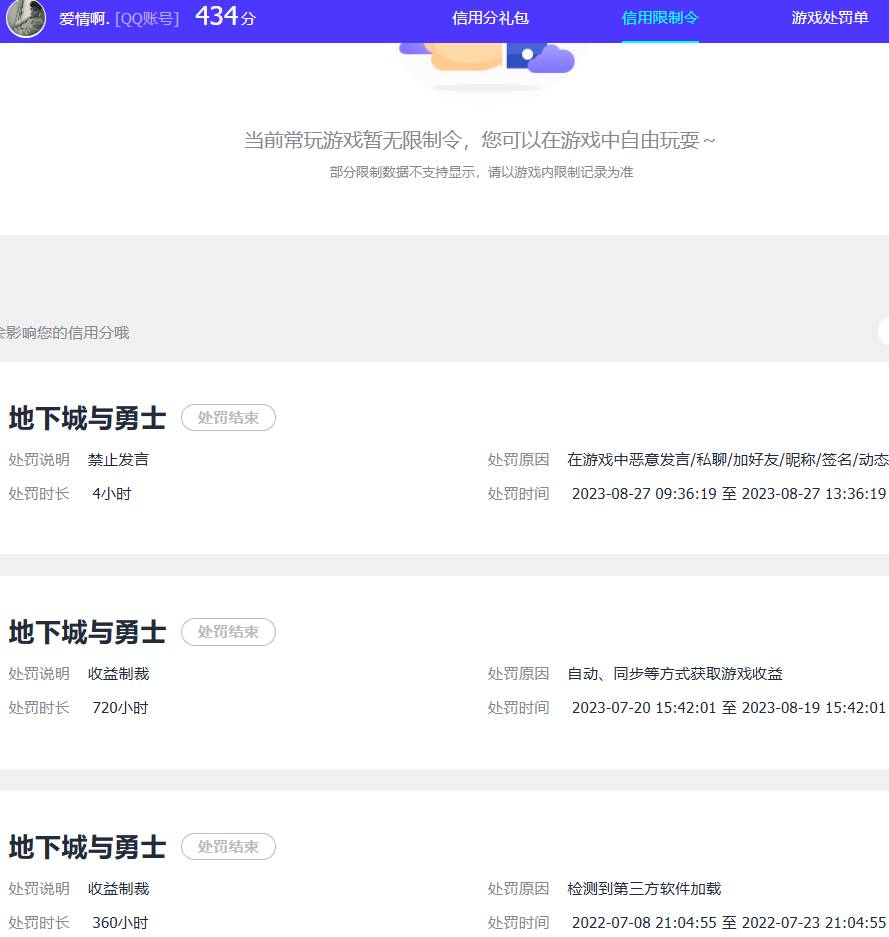The image size is (889, 937).
Task: Select the 信用限制令 tab
Action: click(x=660, y=18)
